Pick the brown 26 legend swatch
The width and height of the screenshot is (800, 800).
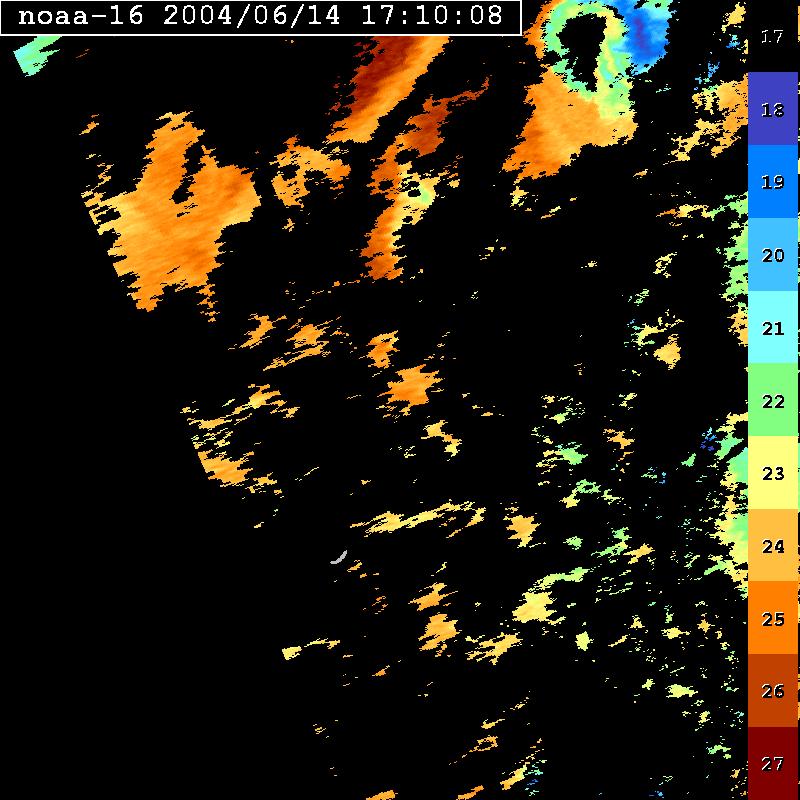coord(772,691)
